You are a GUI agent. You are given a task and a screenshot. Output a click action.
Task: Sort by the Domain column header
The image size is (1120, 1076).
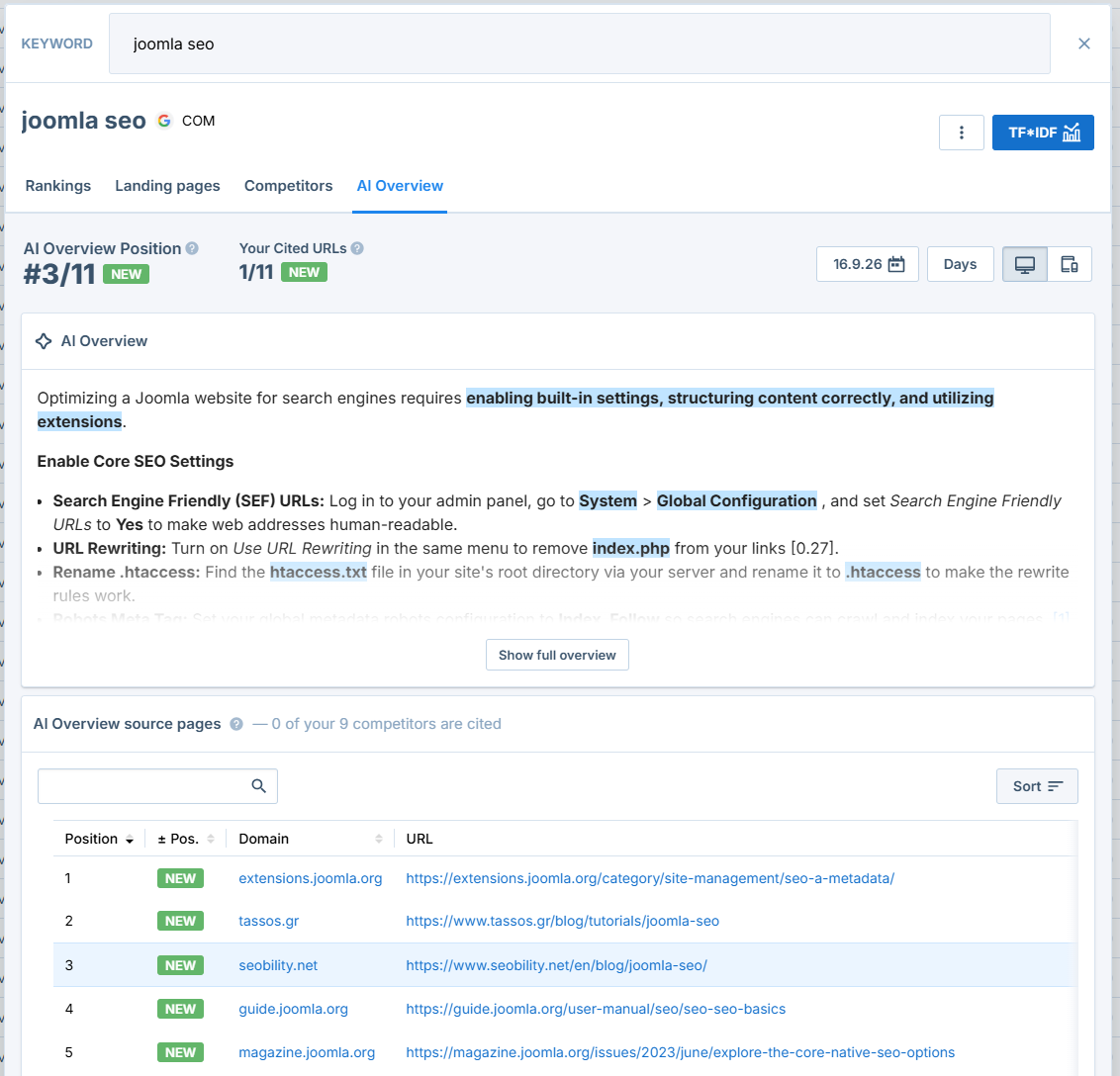pyautogui.click(x=310, y=839)
